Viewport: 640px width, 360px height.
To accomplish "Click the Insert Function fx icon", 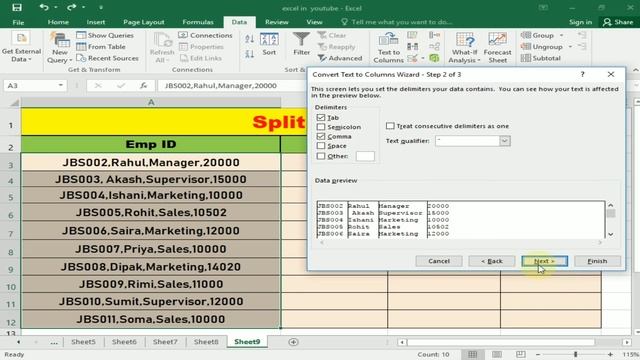I will 143,86.
